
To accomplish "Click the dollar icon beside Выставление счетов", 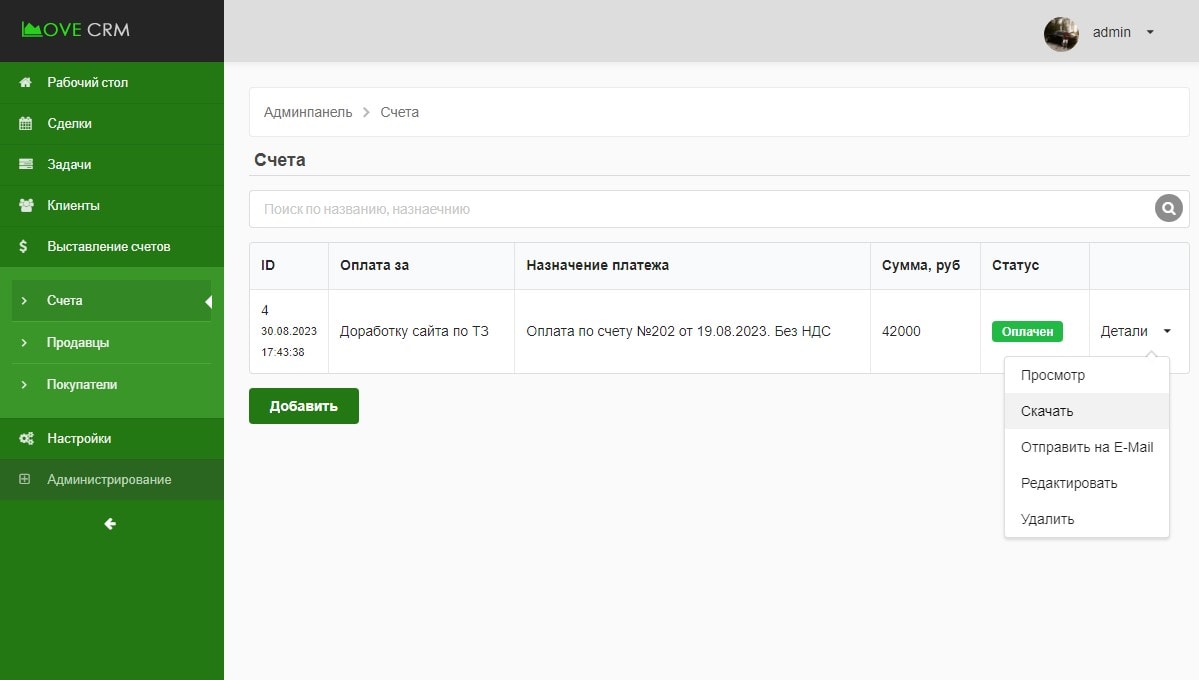I will (x=25, y=246).
